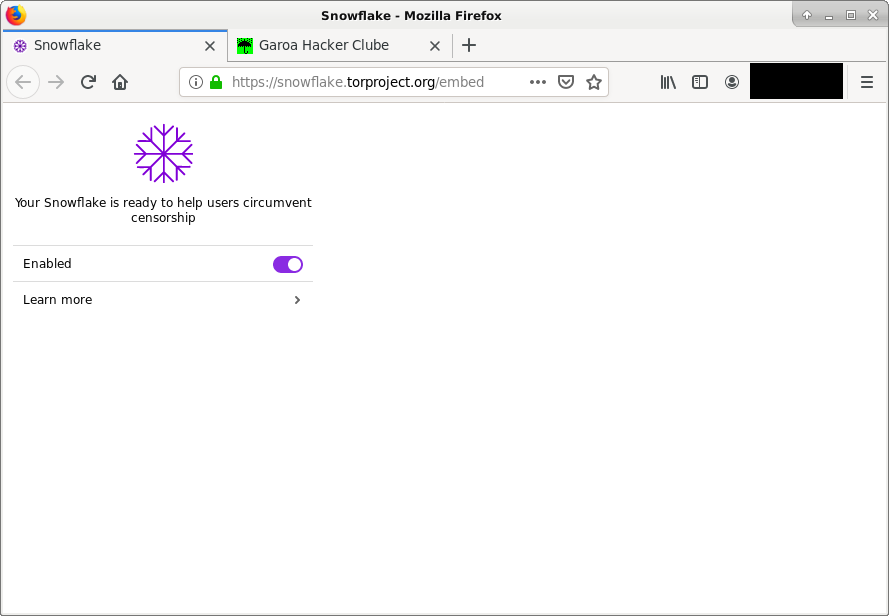The width and height of the screenshot is (889, 616).
Task: Open the hamburger application menu
Action: (x=866, y=82)
